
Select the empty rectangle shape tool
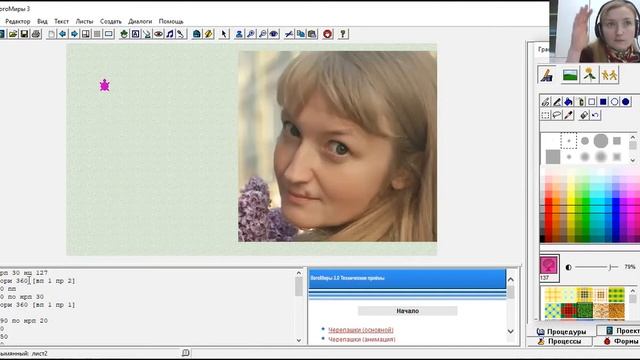click(591, 102)
